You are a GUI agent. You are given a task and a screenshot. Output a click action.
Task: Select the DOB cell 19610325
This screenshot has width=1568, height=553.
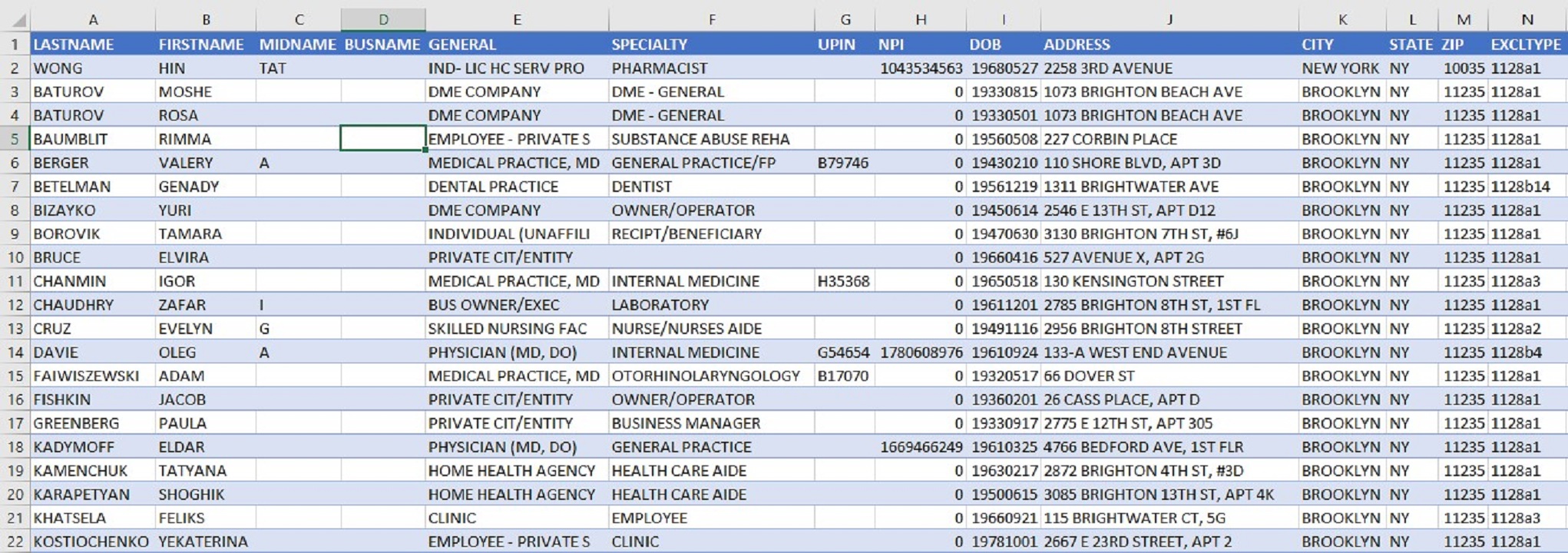coord(1004,447)
